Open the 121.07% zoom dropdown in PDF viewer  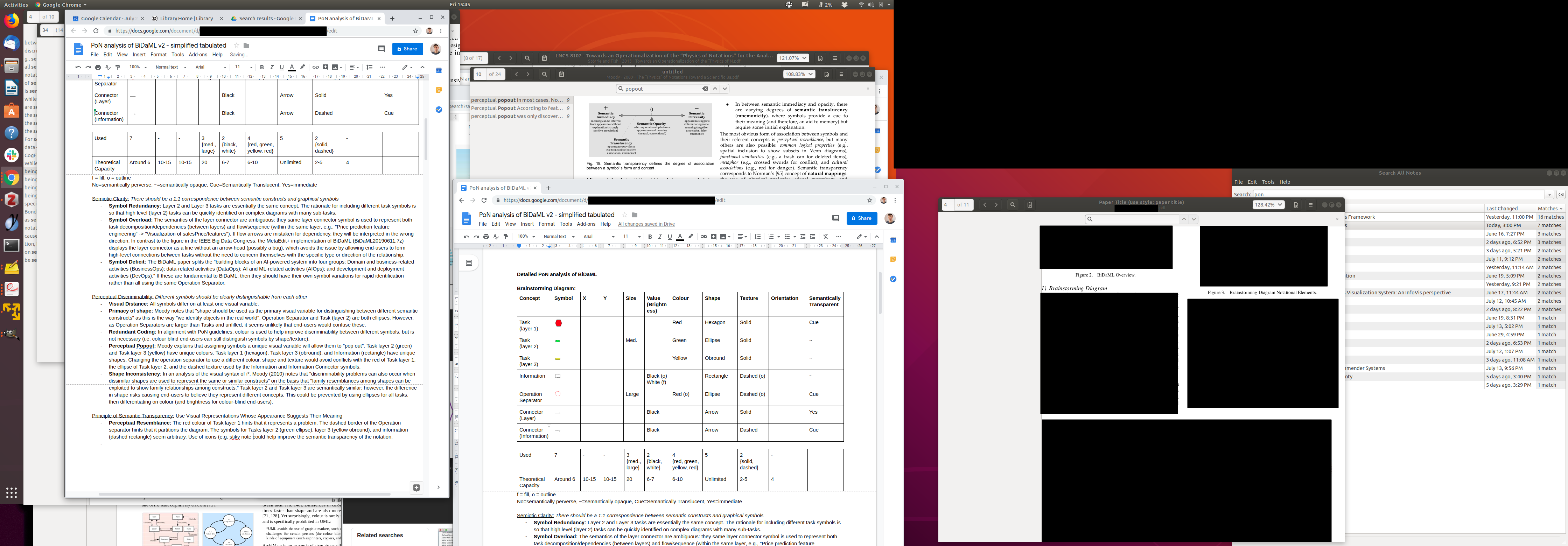[792, 58]
